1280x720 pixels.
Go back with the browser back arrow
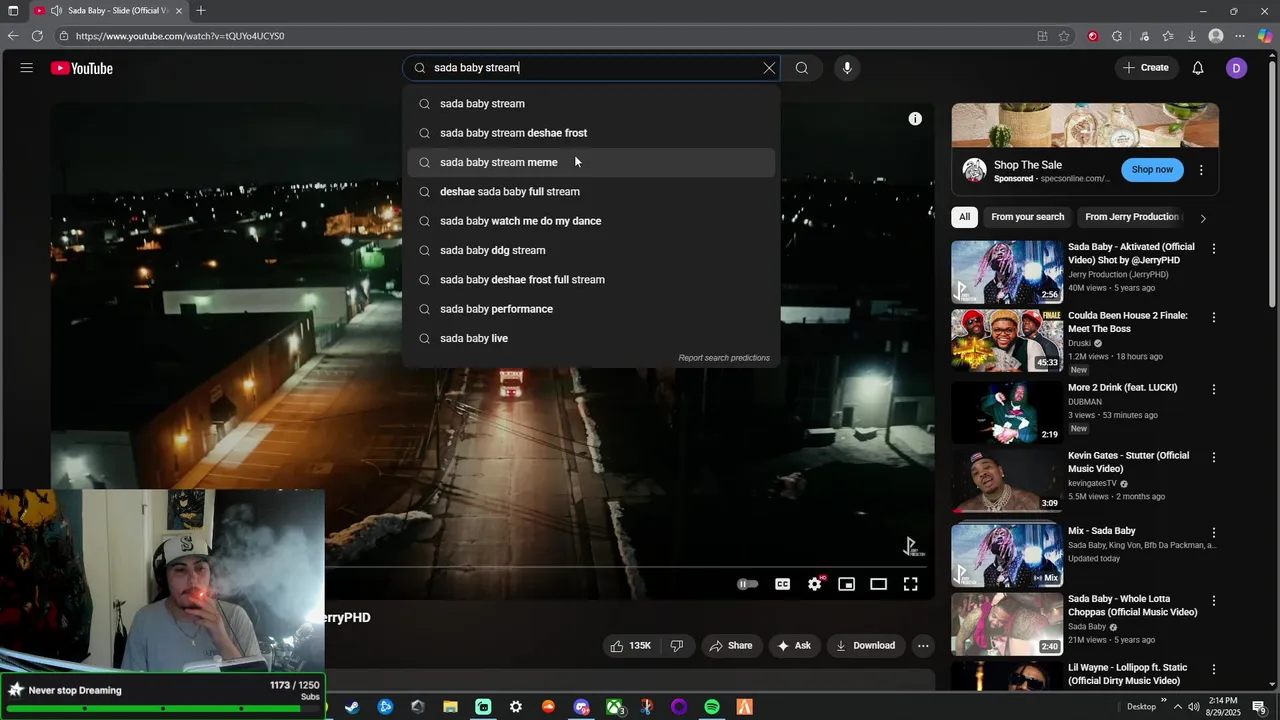coord(12,36)
